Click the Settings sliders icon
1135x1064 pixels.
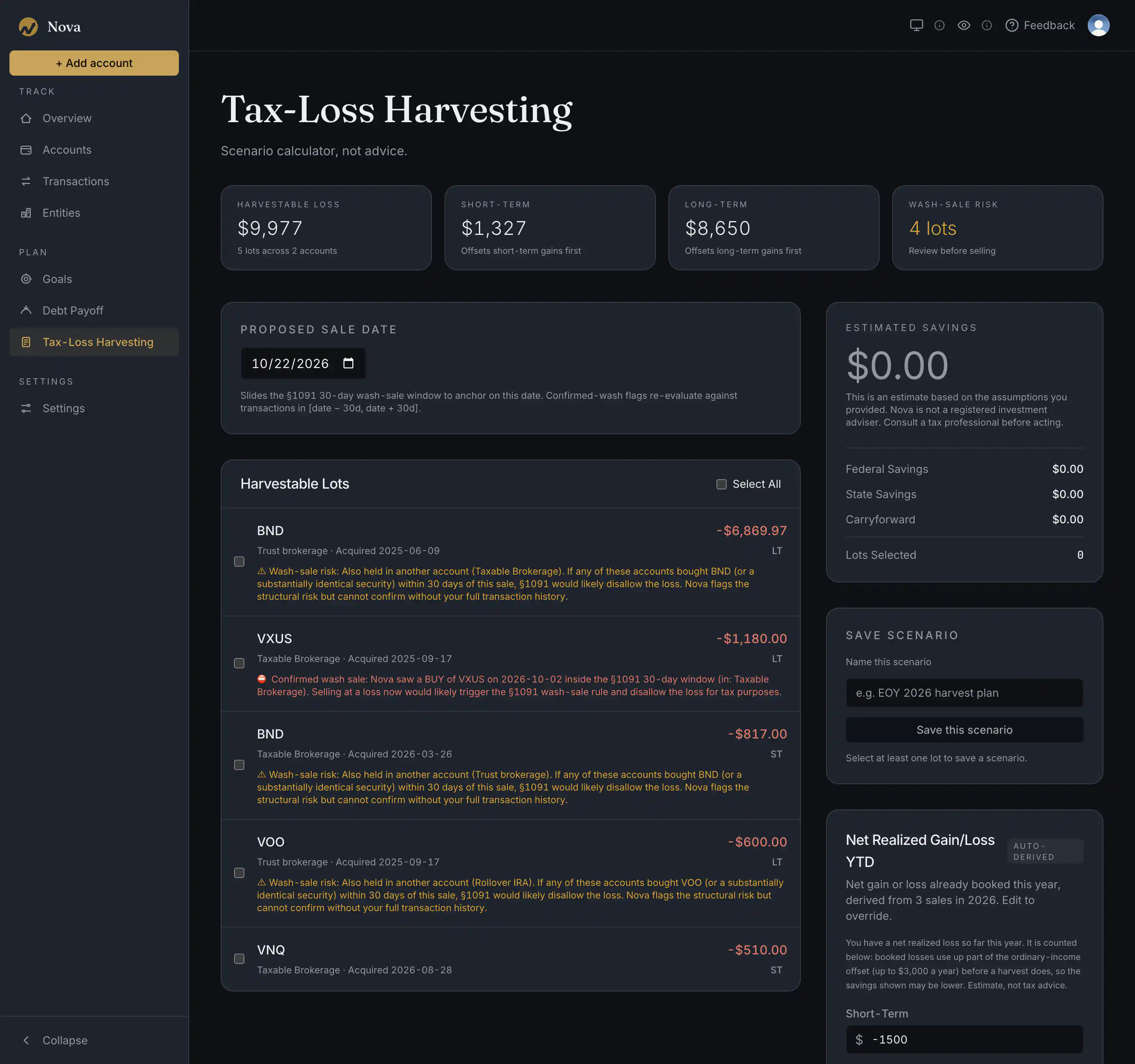(x=26, y=408)
